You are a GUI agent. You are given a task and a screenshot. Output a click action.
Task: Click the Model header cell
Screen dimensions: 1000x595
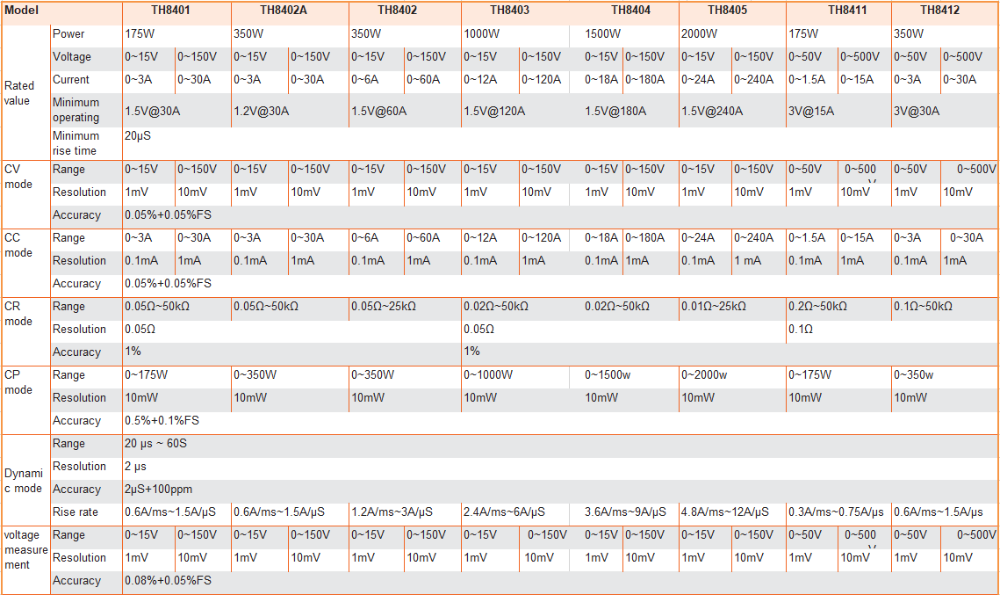[x=21, y=10]
